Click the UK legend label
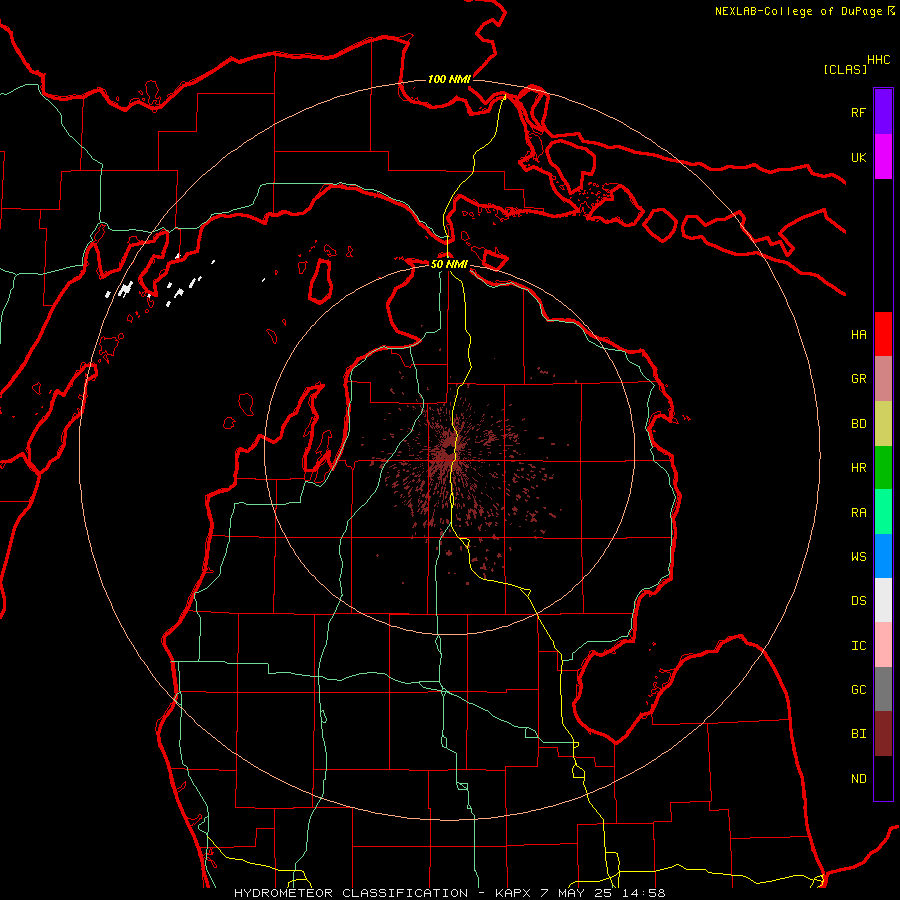The image size is (900, 900). pos(858,157)
